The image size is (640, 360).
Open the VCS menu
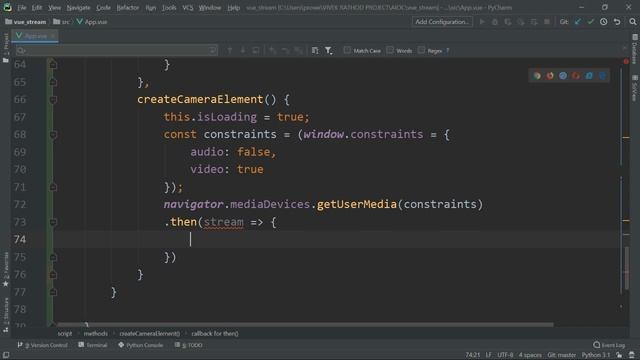pos(188,7)
